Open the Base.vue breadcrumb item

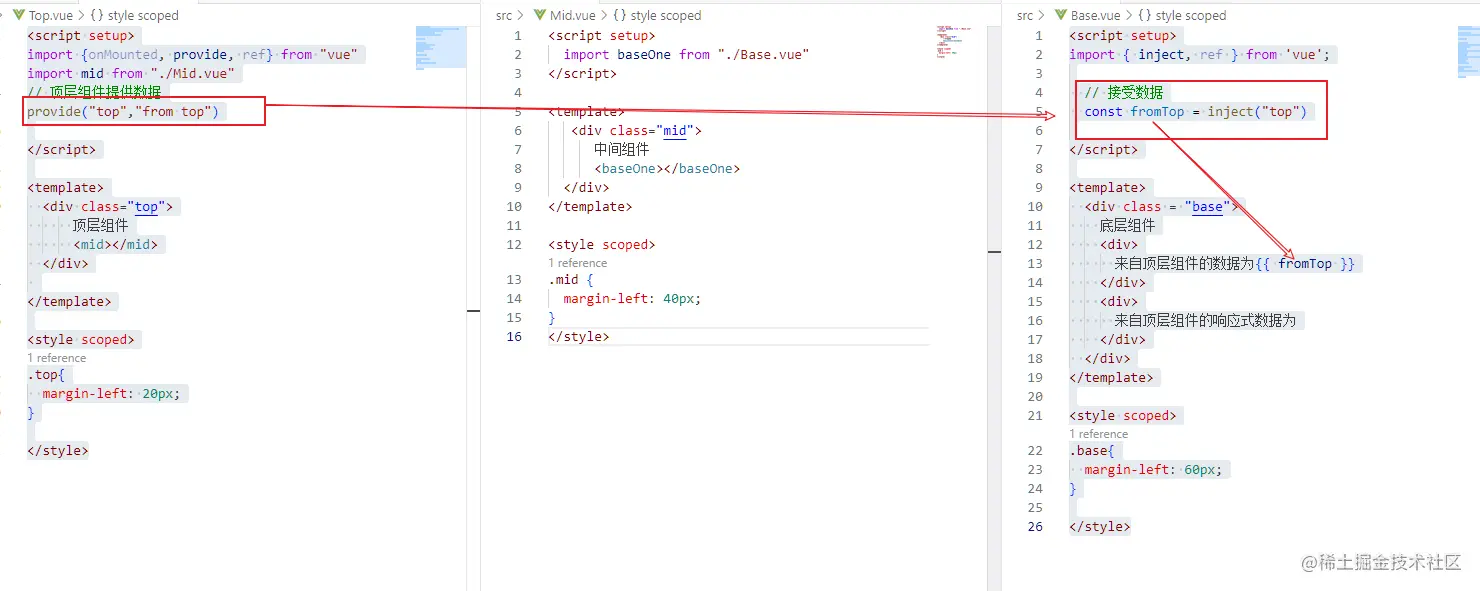pyautogui.click(x=1096, y=15)
